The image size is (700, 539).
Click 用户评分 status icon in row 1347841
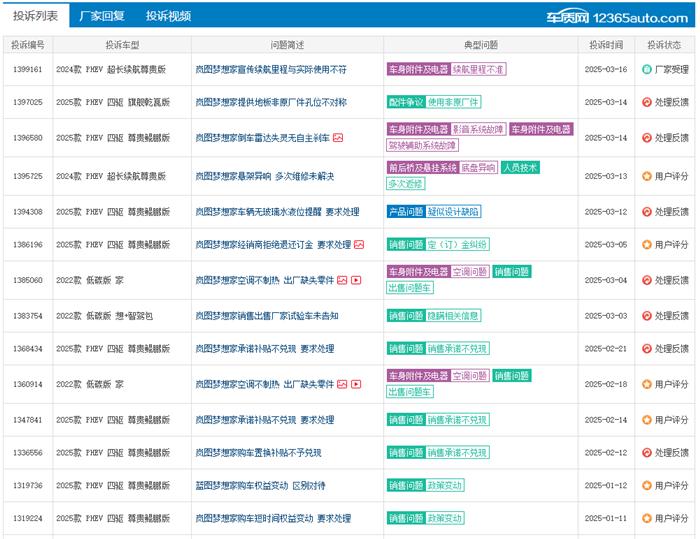click(x=646, y=420)
